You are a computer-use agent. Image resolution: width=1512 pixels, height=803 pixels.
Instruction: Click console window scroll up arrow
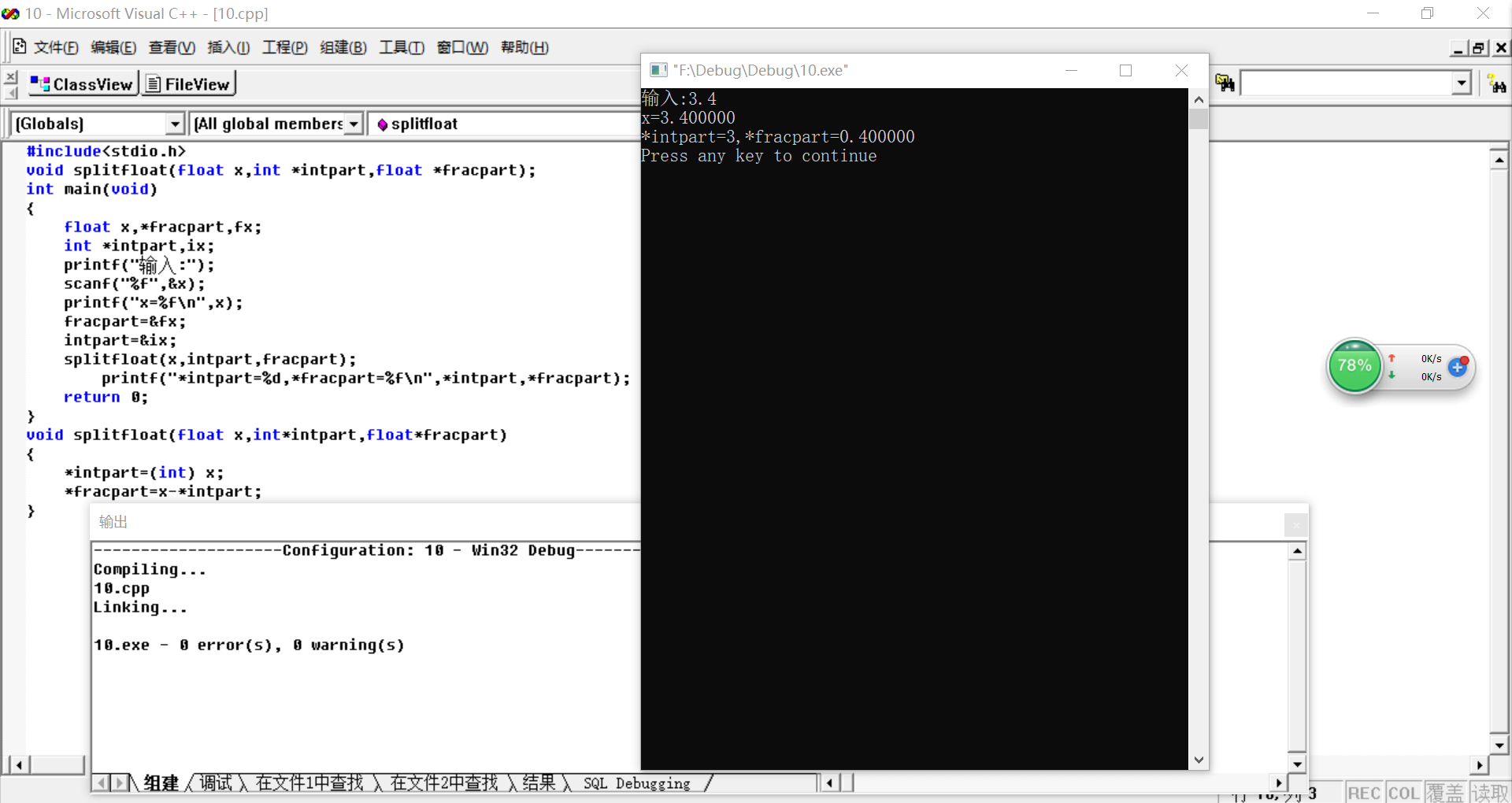pos(1199,100)
